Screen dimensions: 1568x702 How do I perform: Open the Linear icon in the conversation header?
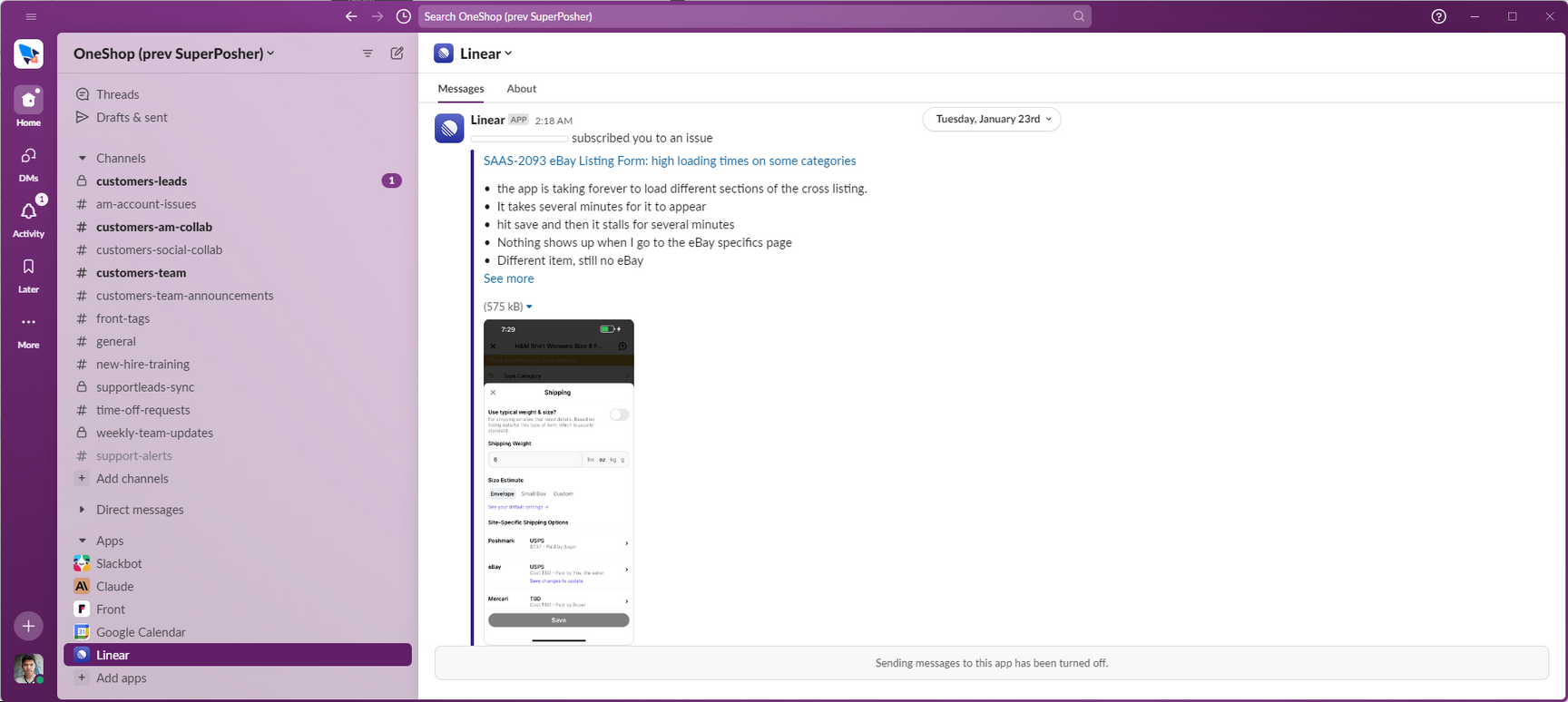pos(444,54)
